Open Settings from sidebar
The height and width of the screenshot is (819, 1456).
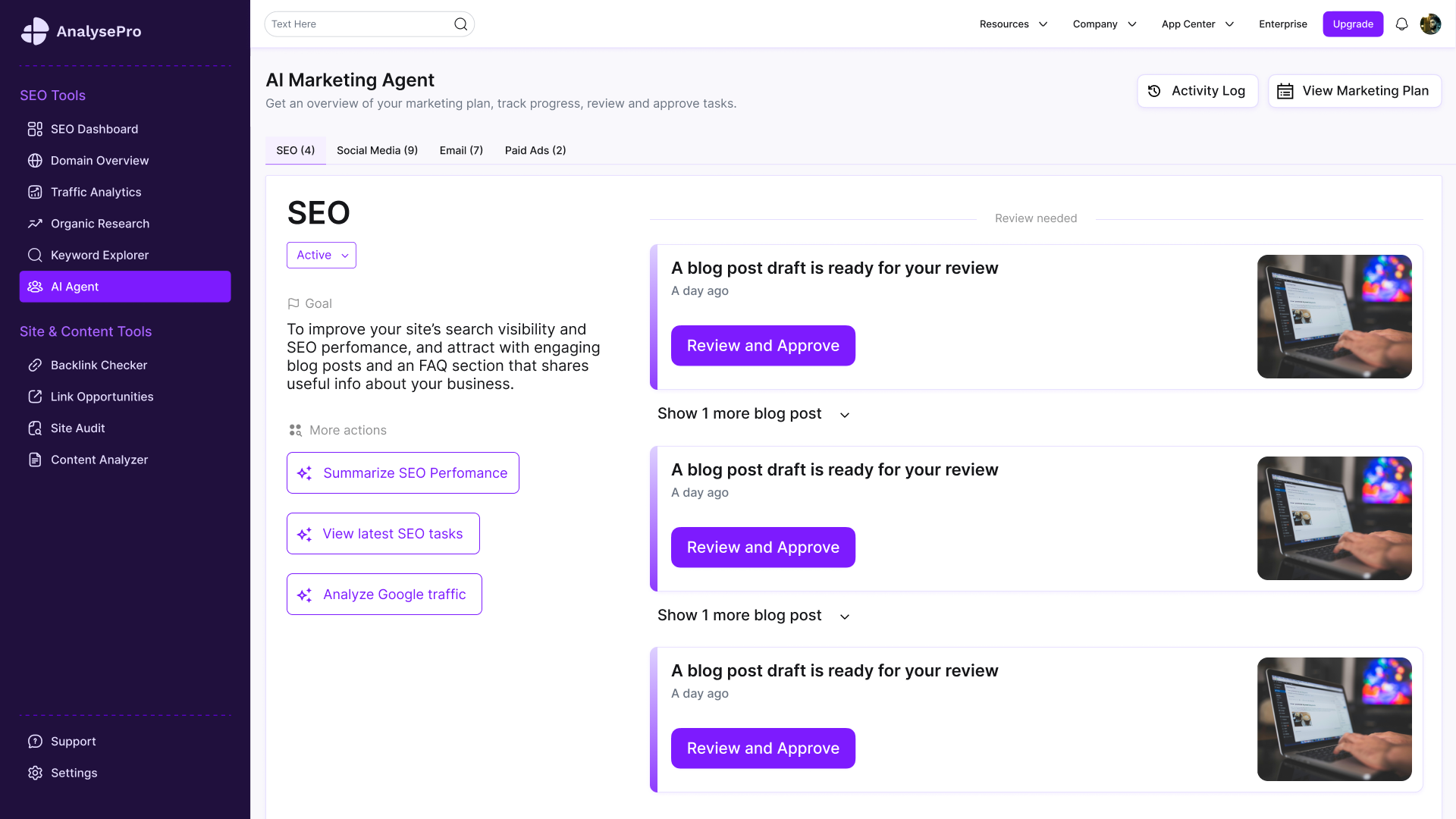point(74,773)
